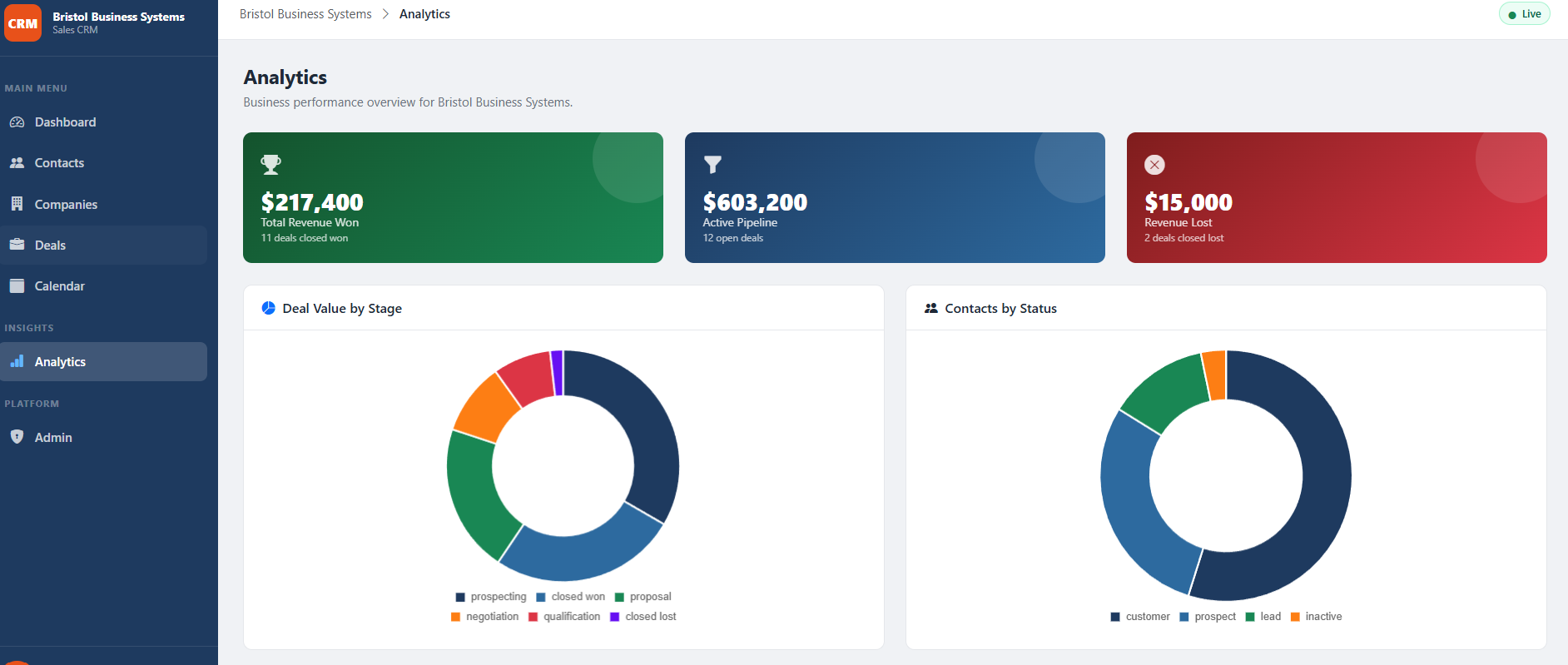Click the $603,200 Active Pipeline value

tap(755, 202)
